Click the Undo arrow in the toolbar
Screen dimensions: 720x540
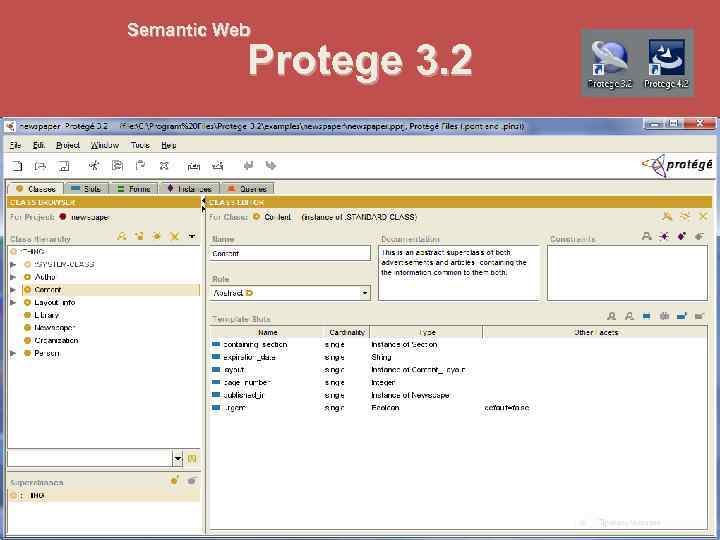tap(248, 165)
